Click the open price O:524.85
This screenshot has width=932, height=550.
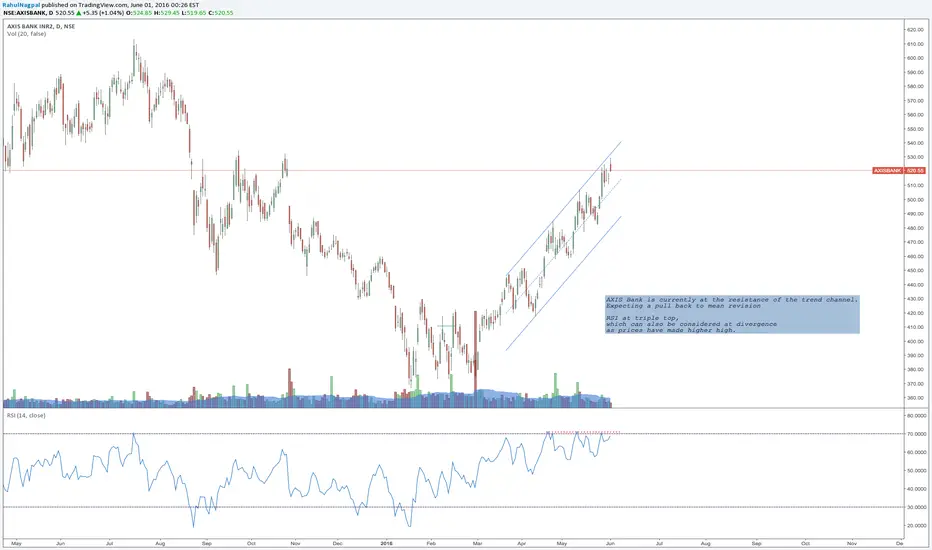138,12
